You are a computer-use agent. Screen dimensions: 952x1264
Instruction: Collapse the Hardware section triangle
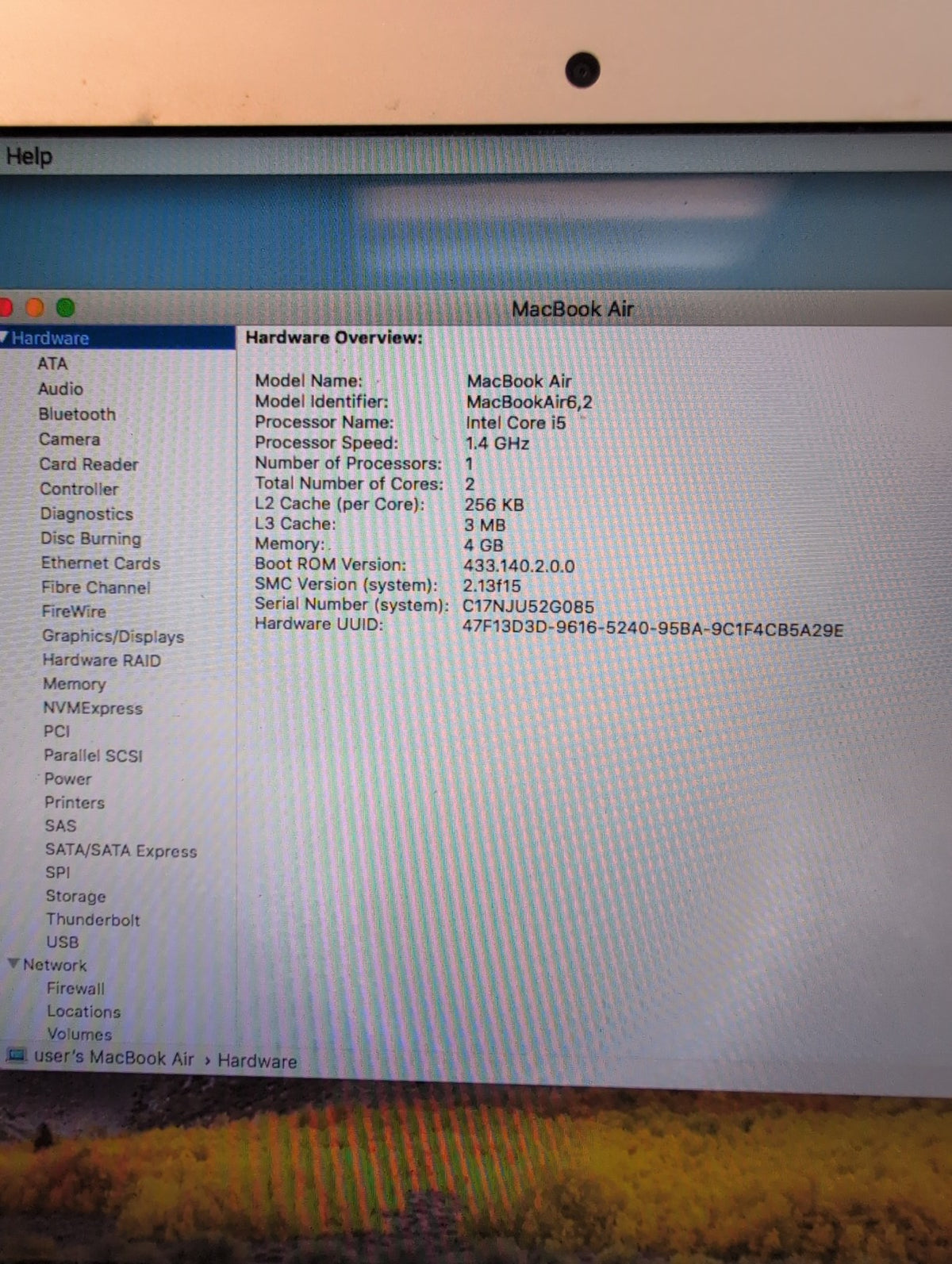click(4, 337)
